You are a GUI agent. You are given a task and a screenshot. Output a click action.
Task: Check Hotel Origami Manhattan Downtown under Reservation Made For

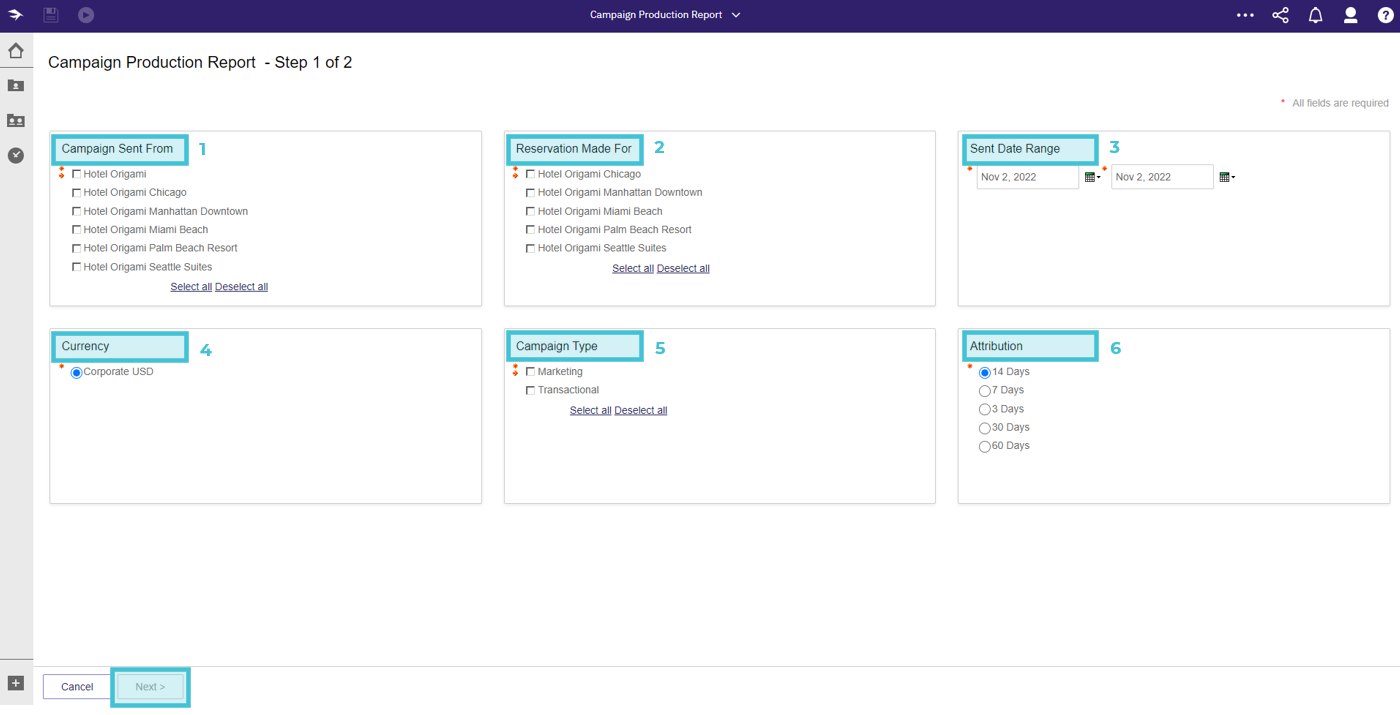pyautogui.click(x=530, y=193)
